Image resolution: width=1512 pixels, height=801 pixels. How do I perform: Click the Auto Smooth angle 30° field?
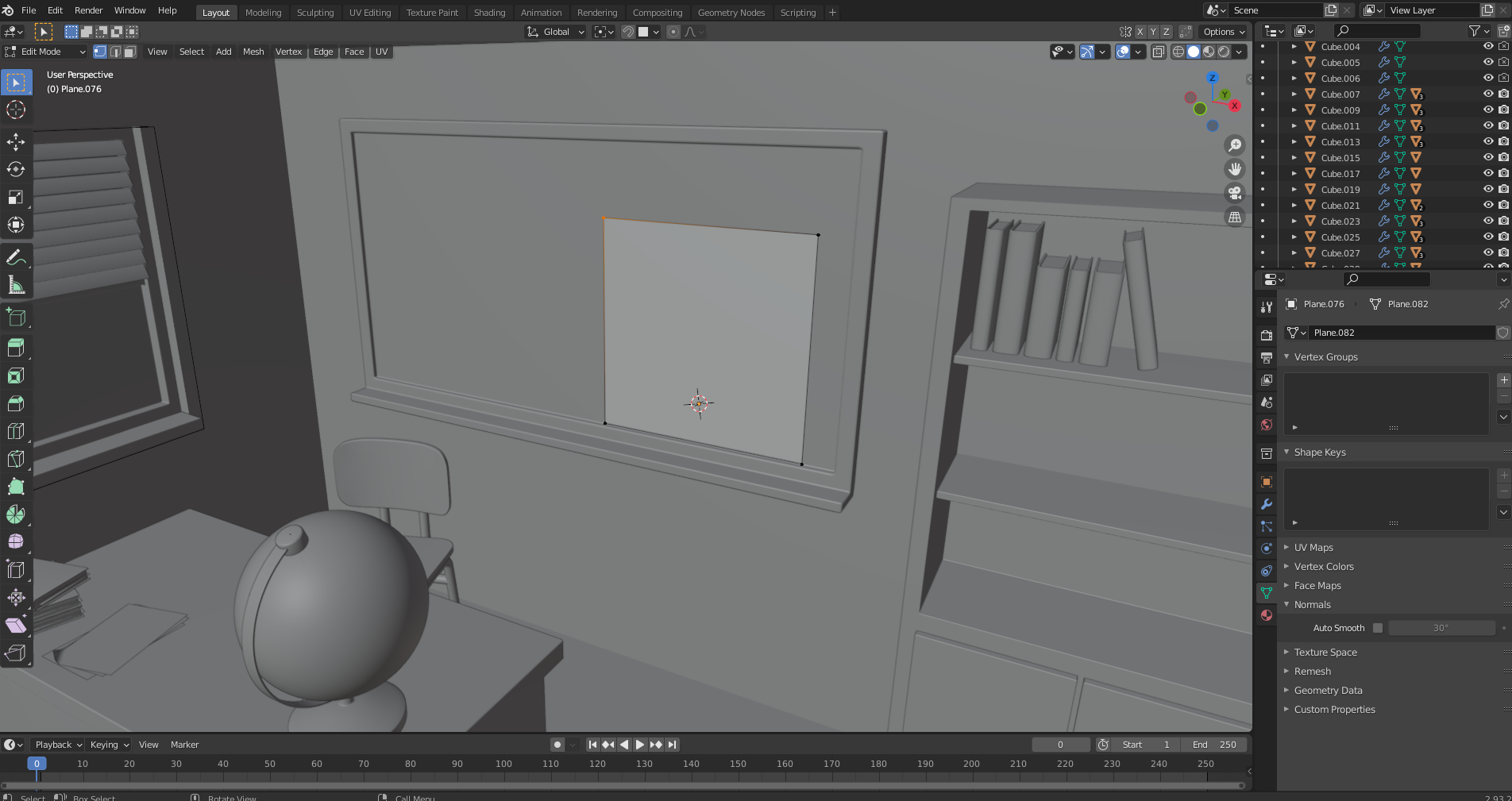[x=1441, y=628]
